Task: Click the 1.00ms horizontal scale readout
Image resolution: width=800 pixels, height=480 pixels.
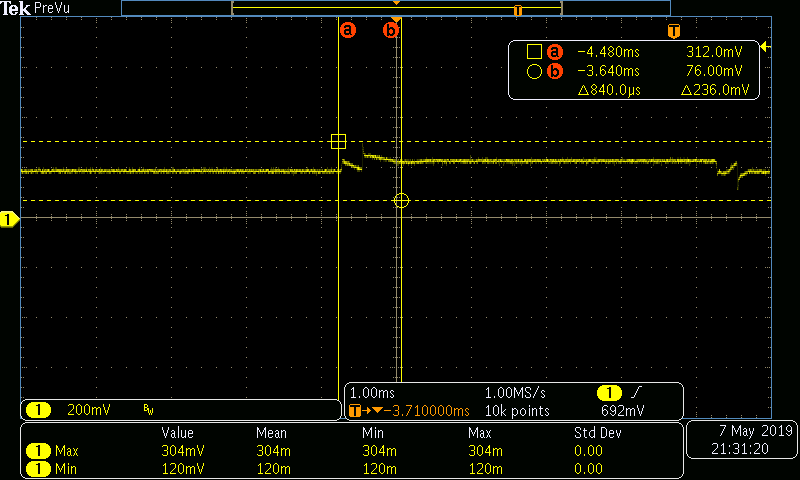Action: click(x=372, y=393)
